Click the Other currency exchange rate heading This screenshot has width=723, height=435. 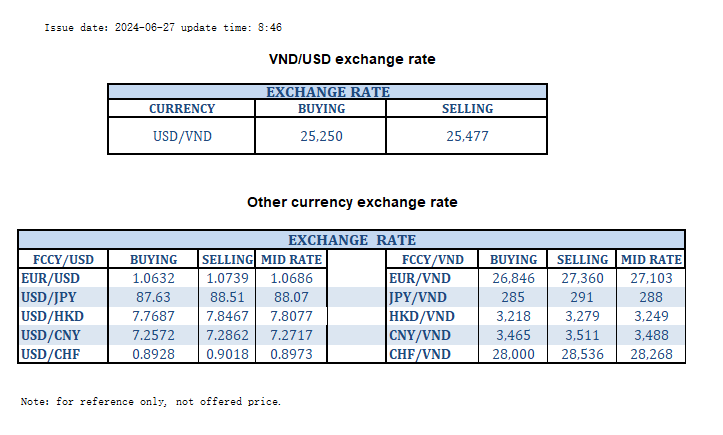(352, 202)
